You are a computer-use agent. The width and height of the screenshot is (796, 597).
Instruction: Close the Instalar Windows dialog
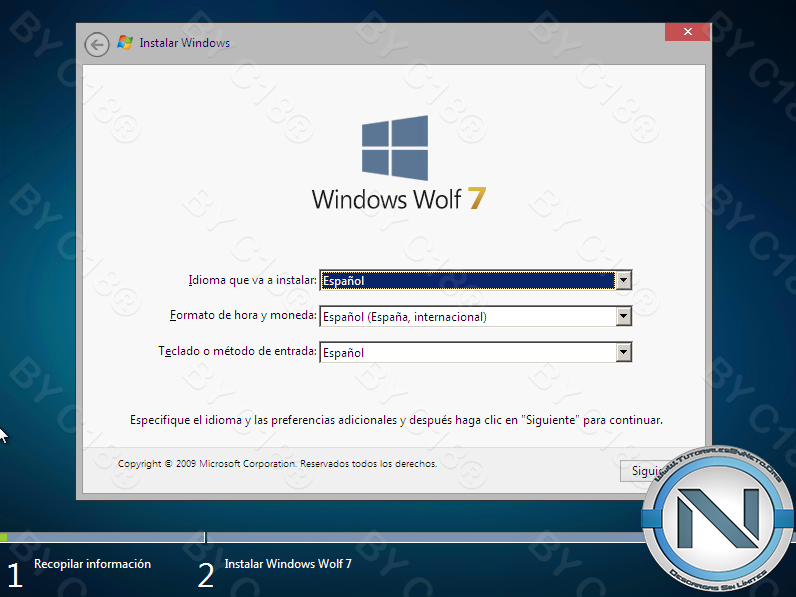click(687, 31)
